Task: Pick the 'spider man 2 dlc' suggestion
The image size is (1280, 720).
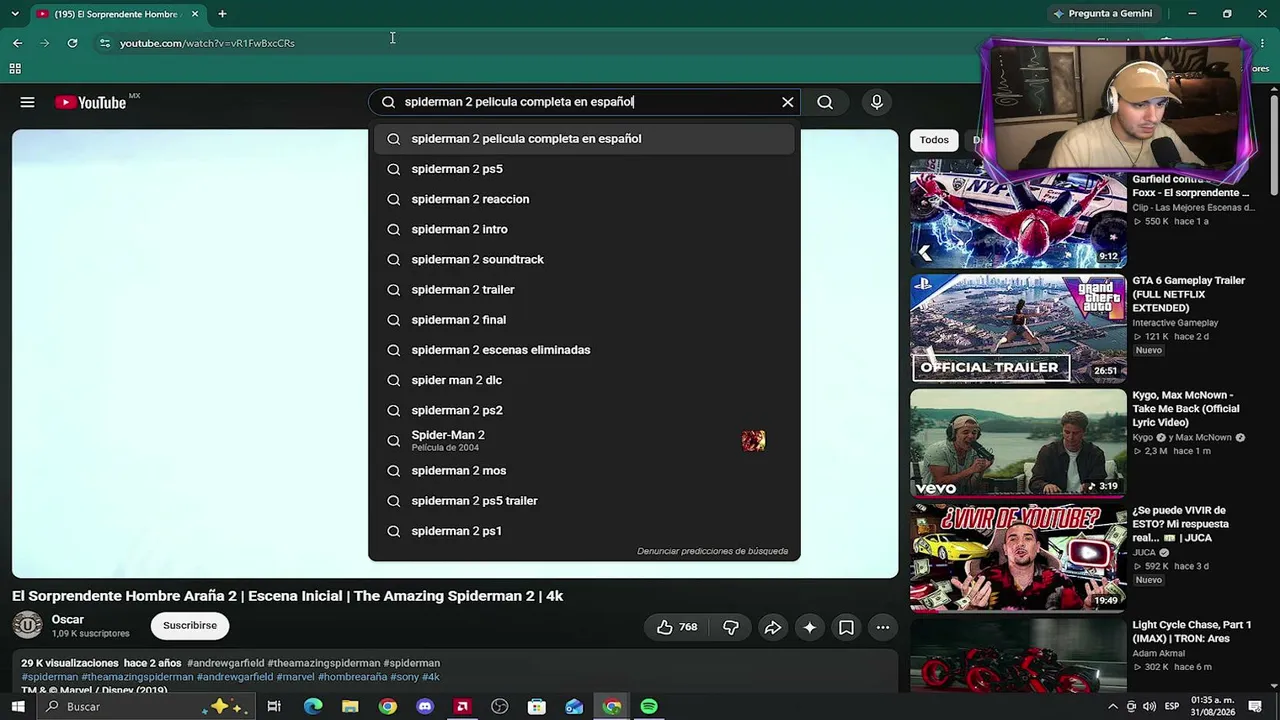Action: click(584, 380)
